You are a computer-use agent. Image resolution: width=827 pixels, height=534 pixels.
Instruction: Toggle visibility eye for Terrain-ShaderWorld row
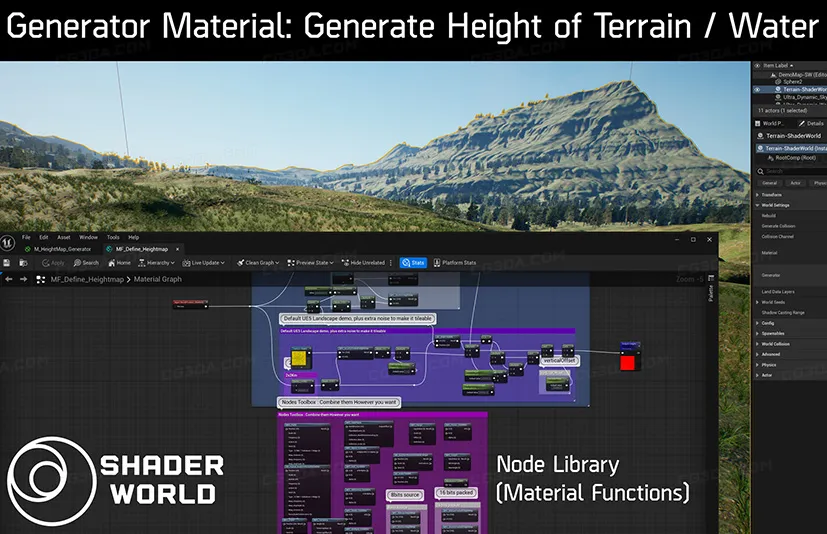(x=757, y=90)
